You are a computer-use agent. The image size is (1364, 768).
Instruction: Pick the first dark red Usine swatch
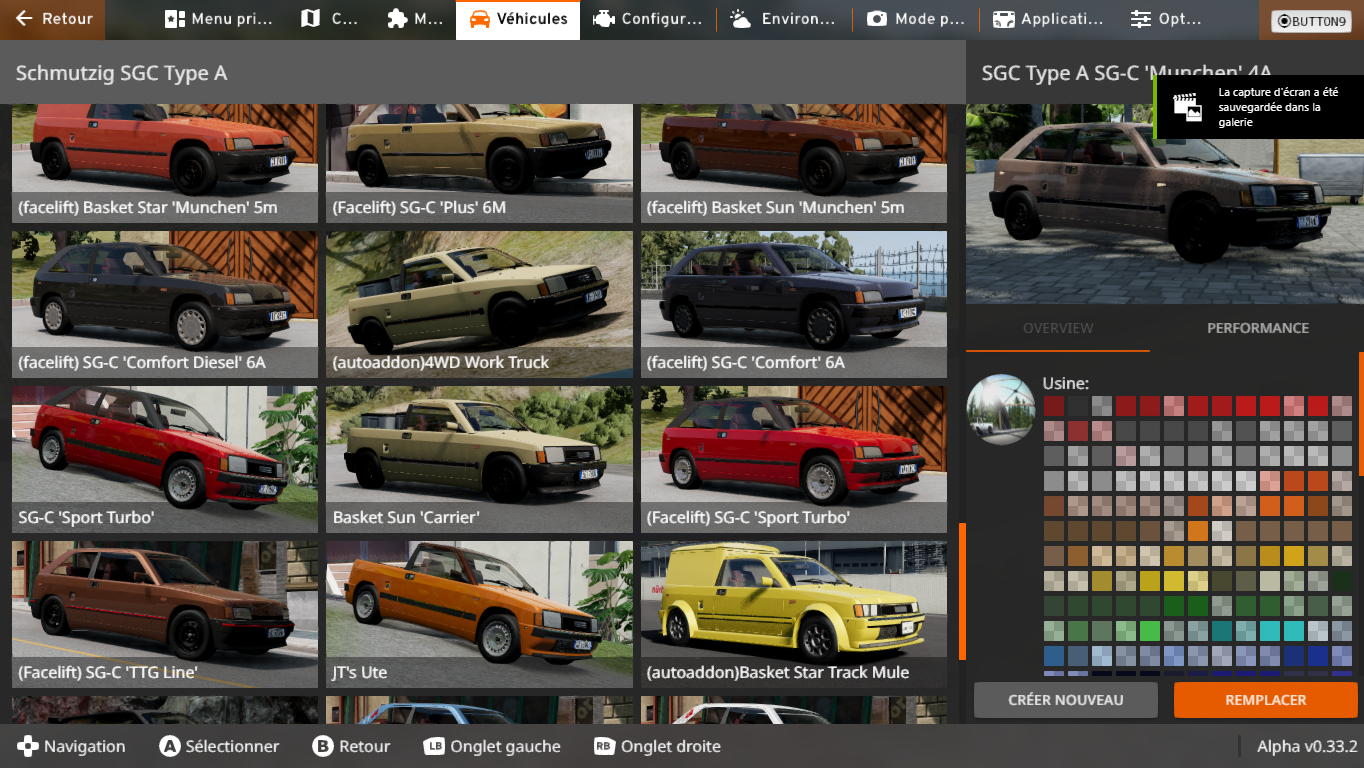pos(1054,406)
